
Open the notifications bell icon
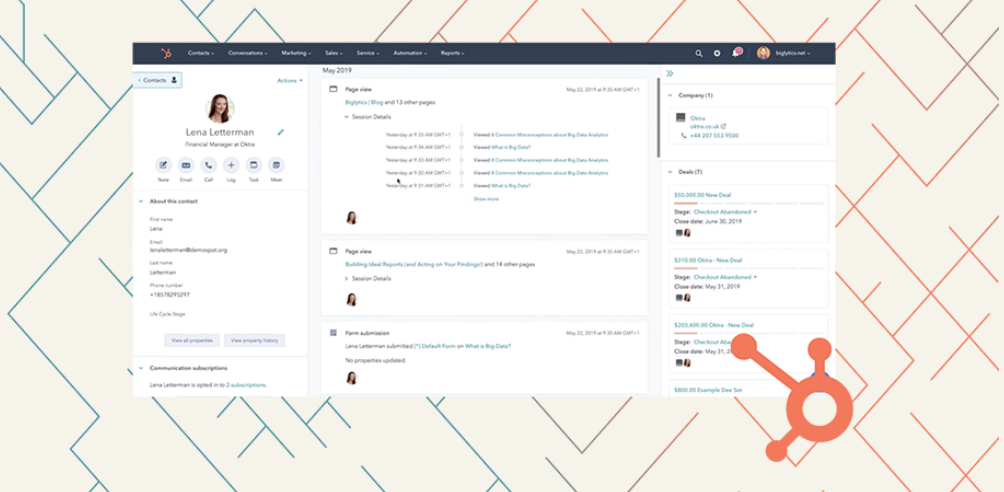click(x=737, y=53)
